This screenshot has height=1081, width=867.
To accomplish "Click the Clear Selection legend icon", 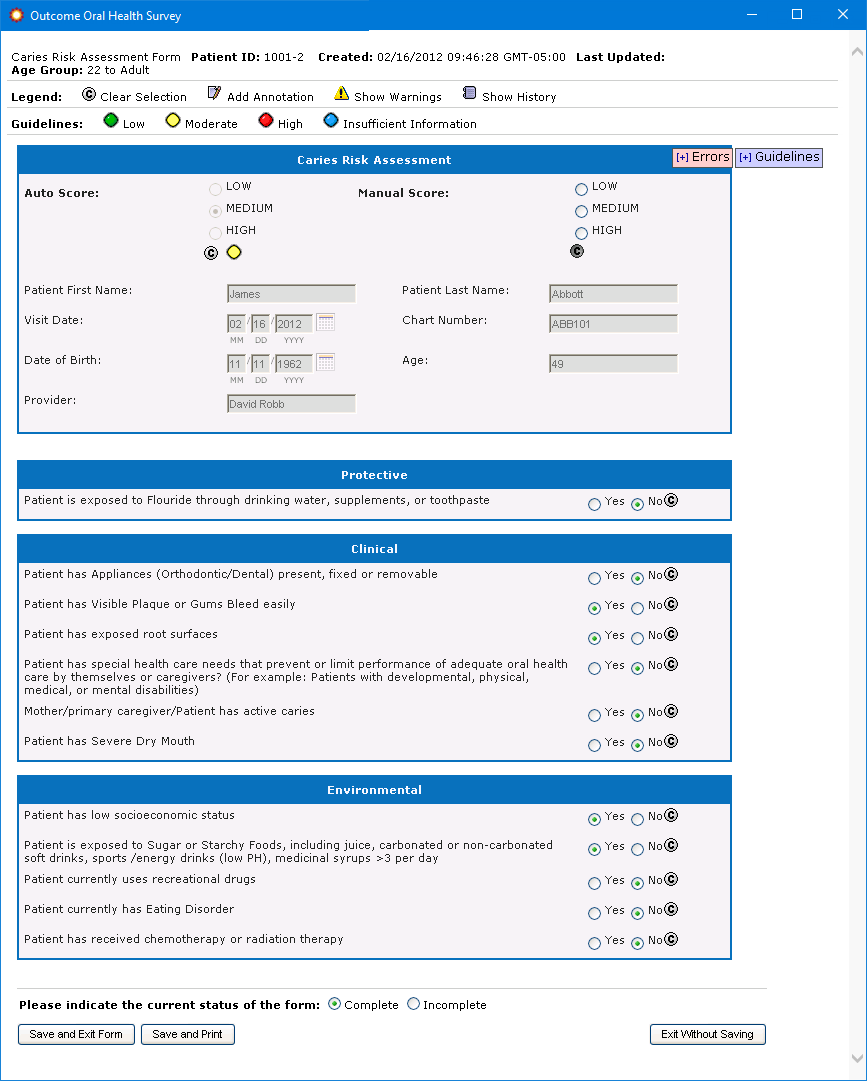I will (x=89, y=94).
